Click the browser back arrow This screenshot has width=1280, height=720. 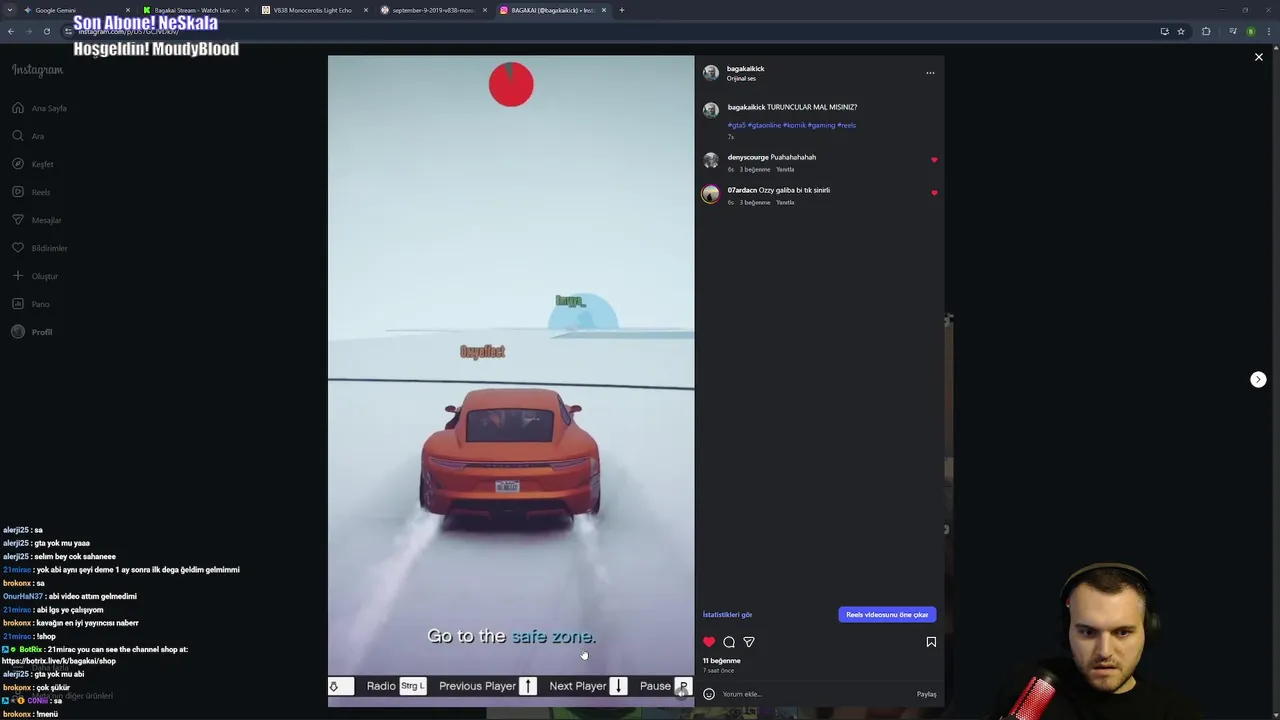tap(11, 31)
